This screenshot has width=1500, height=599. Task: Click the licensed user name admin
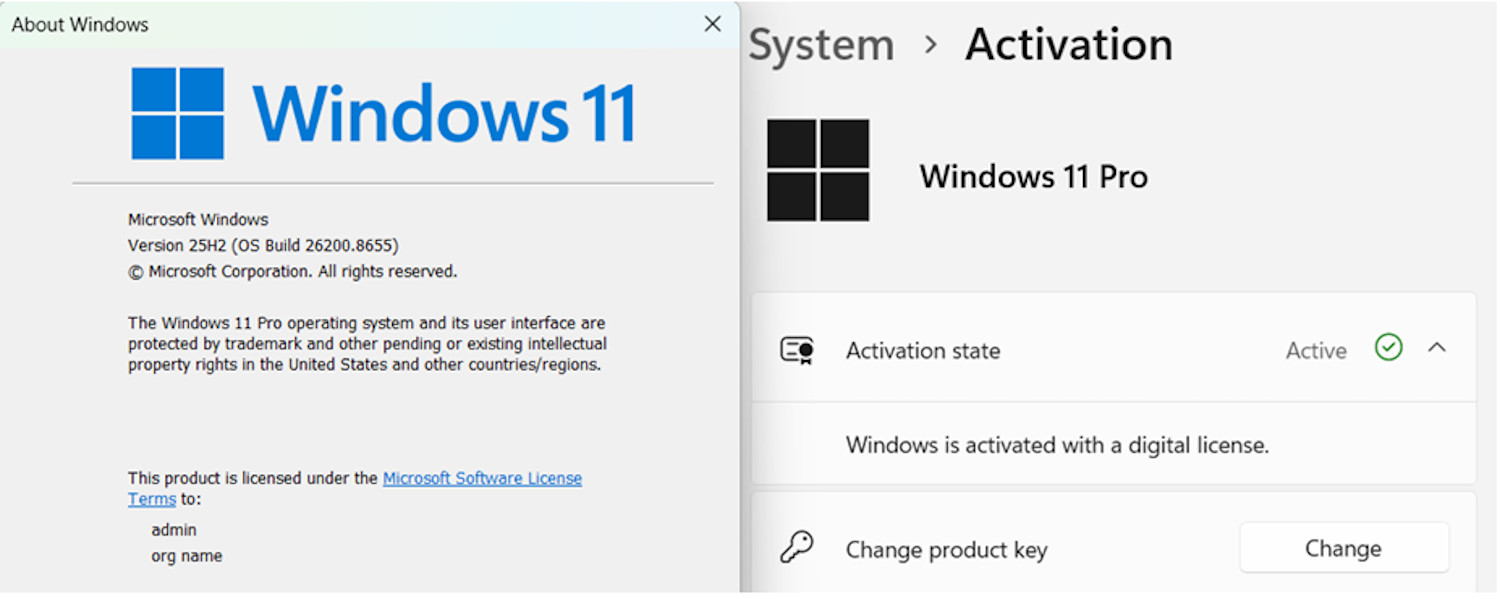click(174, 530)
